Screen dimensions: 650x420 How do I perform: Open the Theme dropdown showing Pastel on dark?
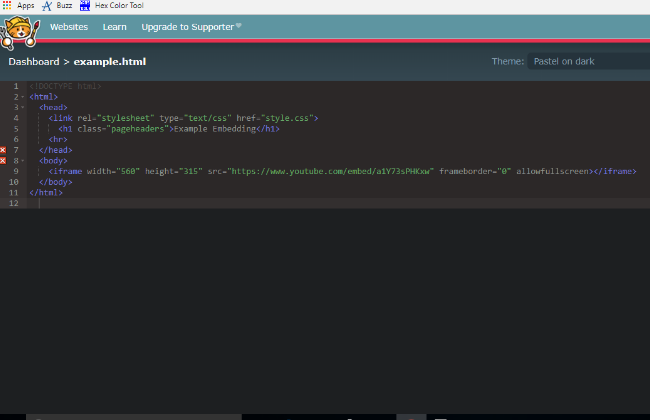pos(589,61)
